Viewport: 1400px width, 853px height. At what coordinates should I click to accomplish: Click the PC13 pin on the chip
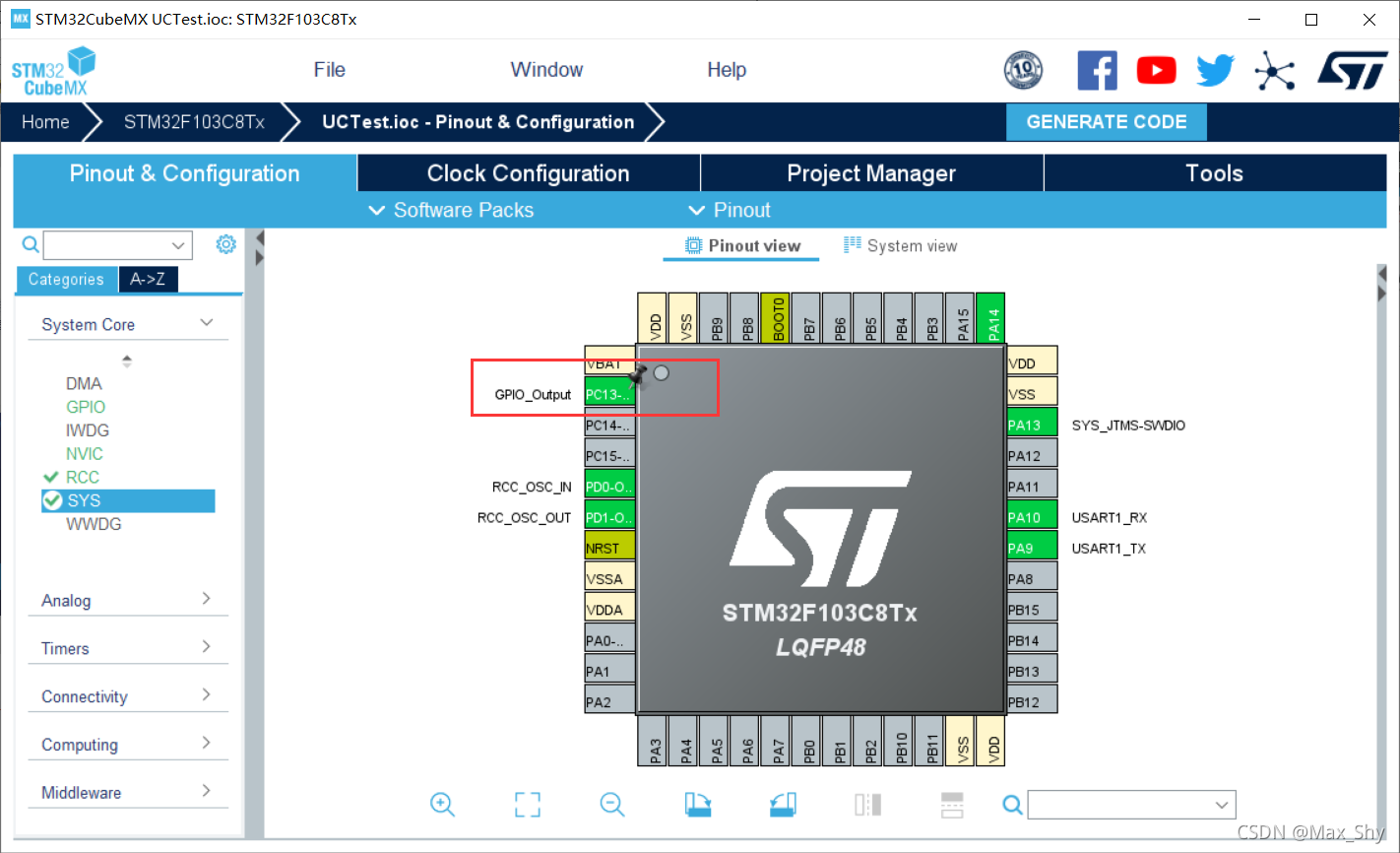(x=609, y=394)
